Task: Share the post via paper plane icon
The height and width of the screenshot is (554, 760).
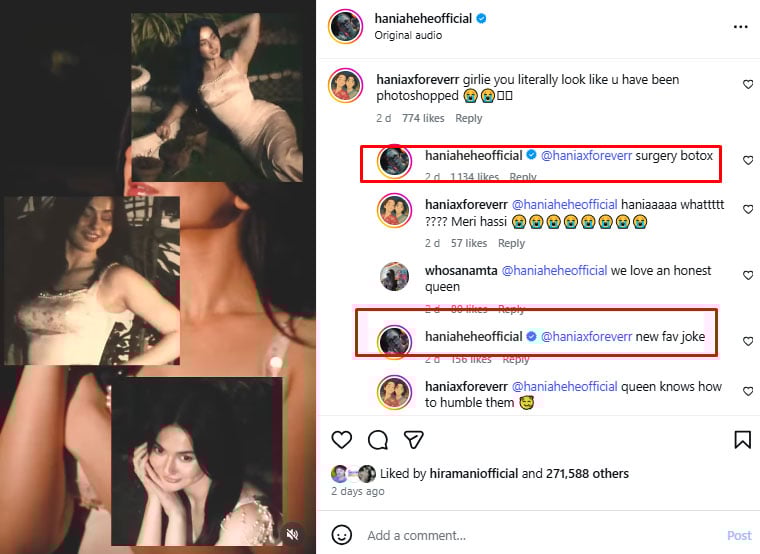Action: coord(412,440)
